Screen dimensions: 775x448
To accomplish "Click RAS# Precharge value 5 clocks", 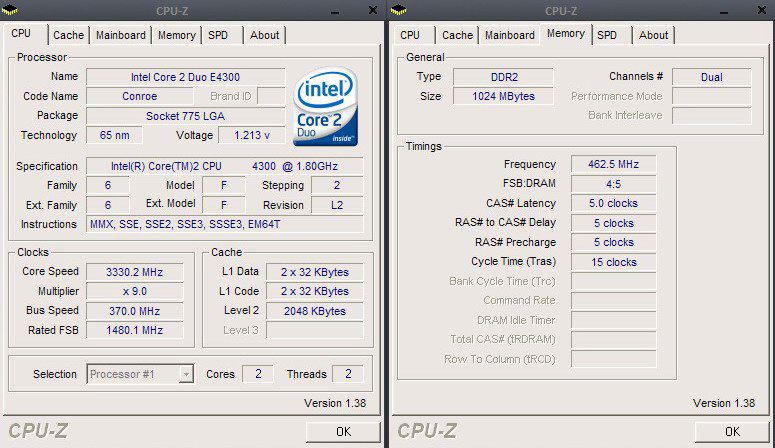I will point(613,242).
